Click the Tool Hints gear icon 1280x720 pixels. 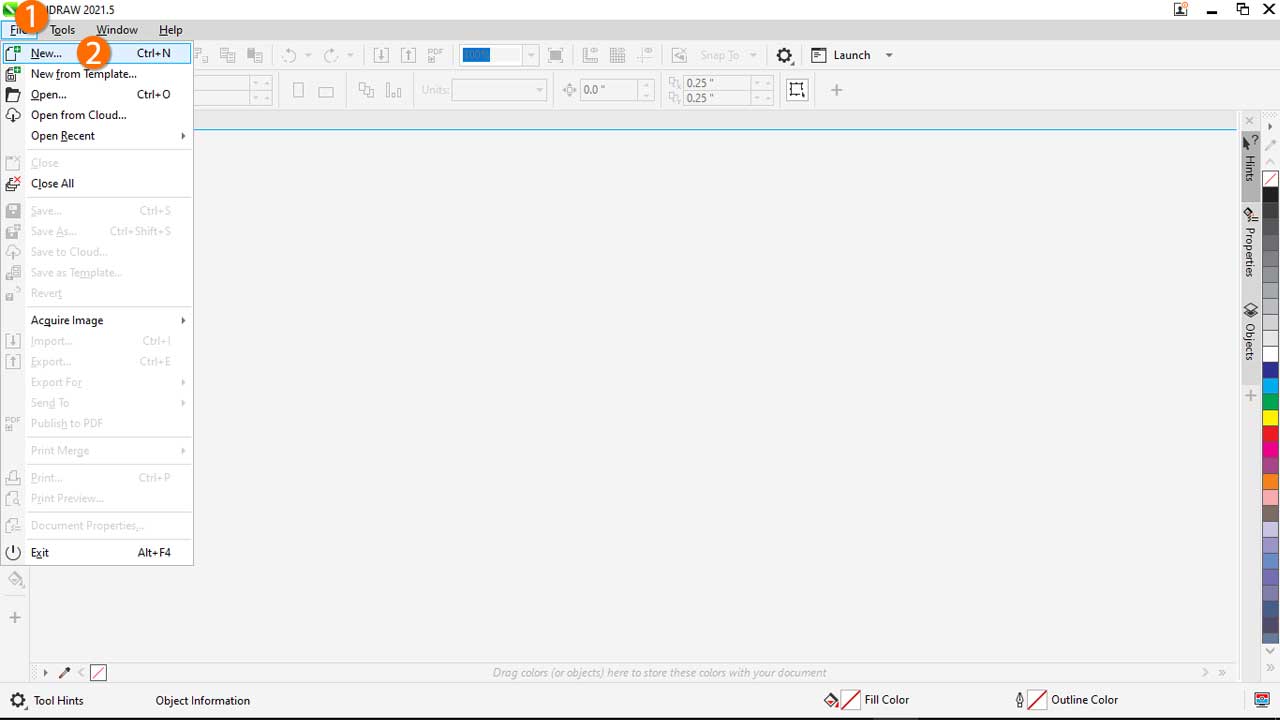(18, 700)
